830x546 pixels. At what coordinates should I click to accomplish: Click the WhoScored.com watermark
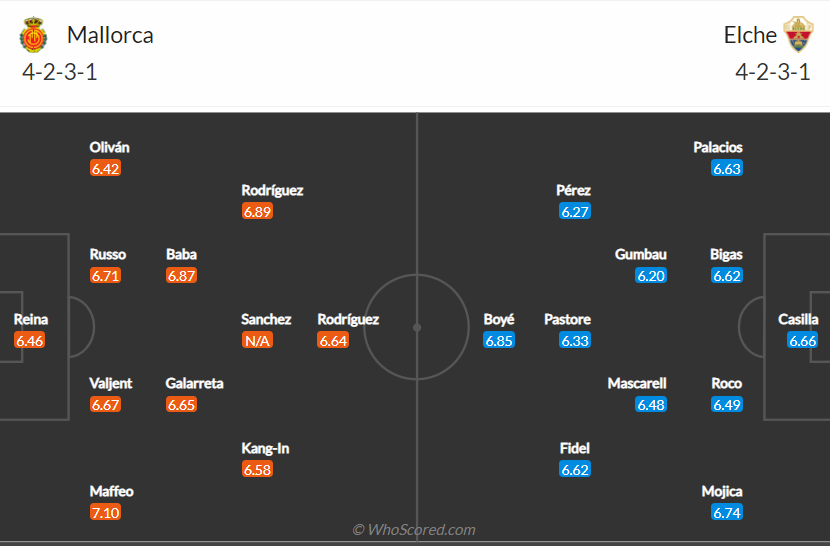click(414, 530)
